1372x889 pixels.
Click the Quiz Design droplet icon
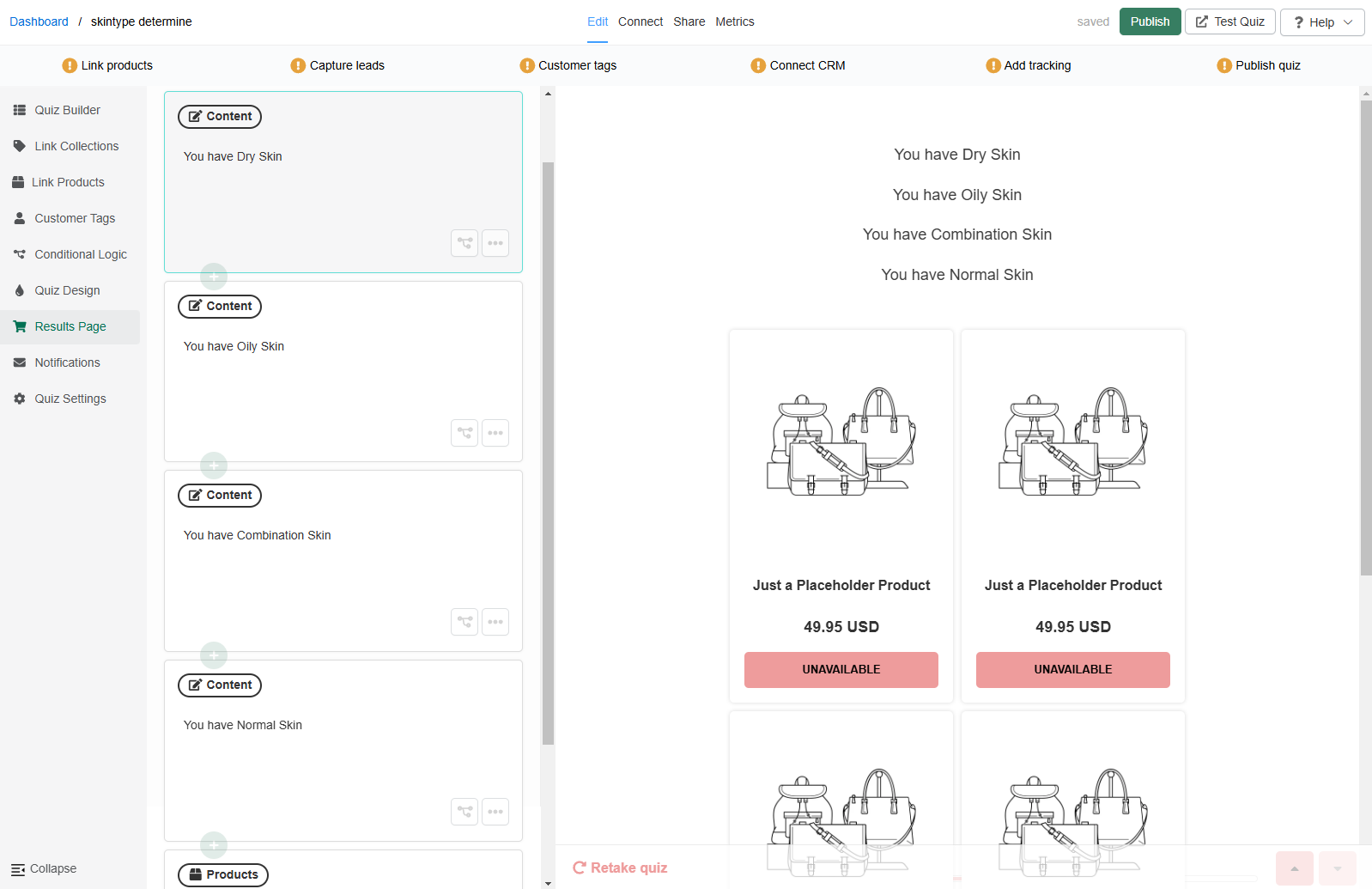tap(20, 290)
